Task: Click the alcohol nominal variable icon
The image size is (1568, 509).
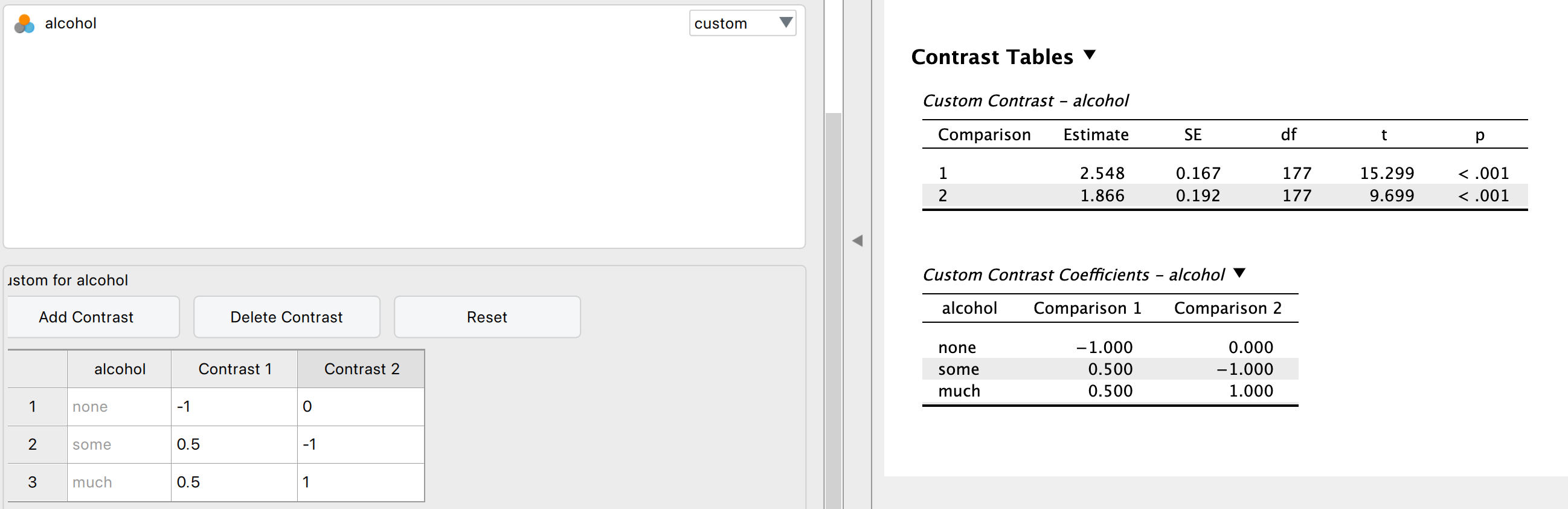Action: [x=24, y=24]
